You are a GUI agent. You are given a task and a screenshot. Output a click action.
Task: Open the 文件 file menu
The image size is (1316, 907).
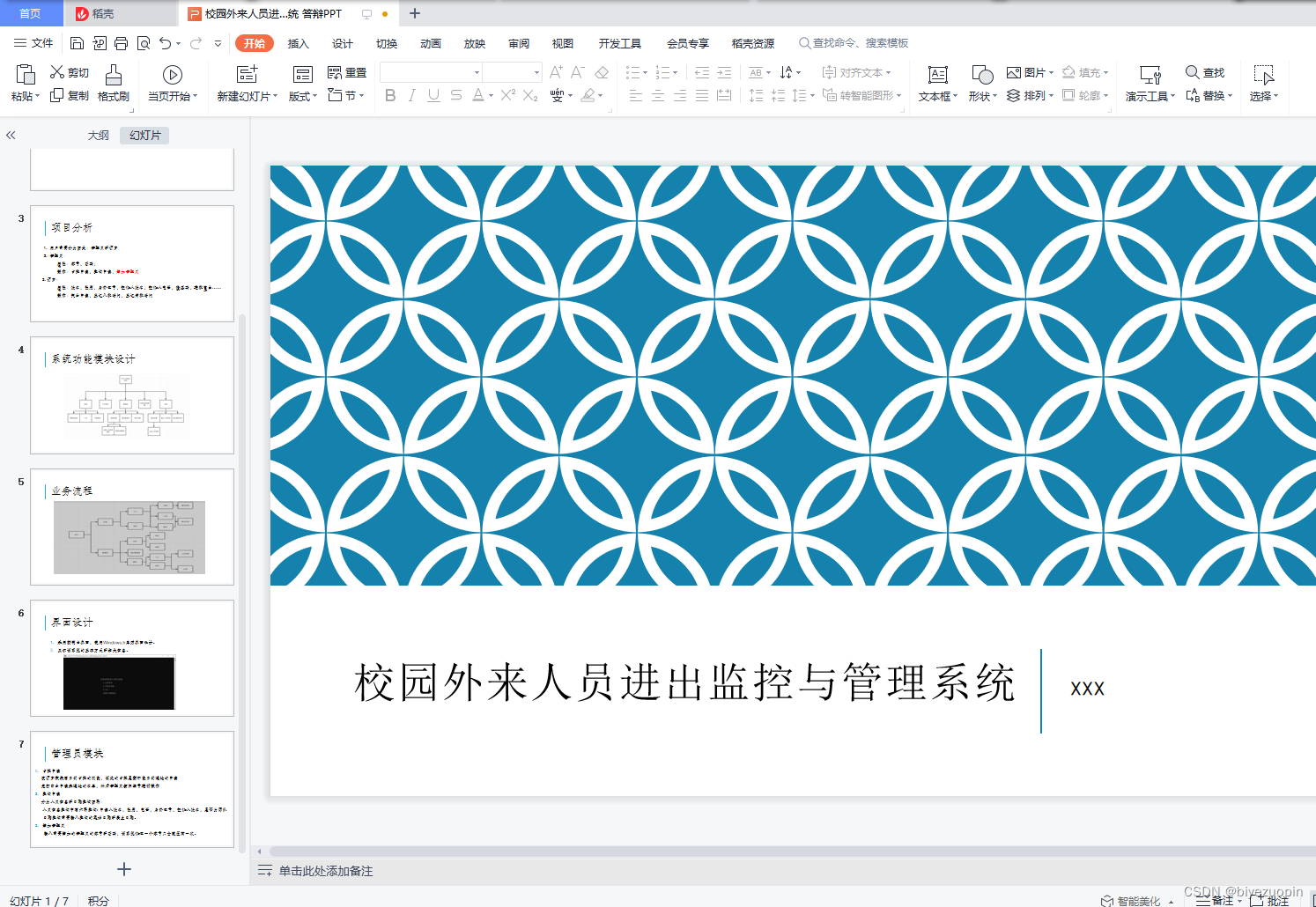point(33,42)
